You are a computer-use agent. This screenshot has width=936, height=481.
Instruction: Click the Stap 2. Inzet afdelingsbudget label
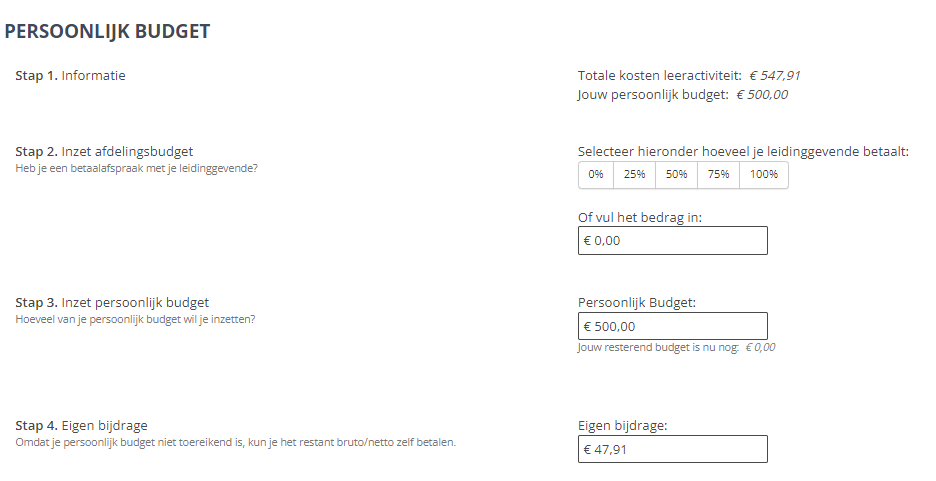point(104,151)
